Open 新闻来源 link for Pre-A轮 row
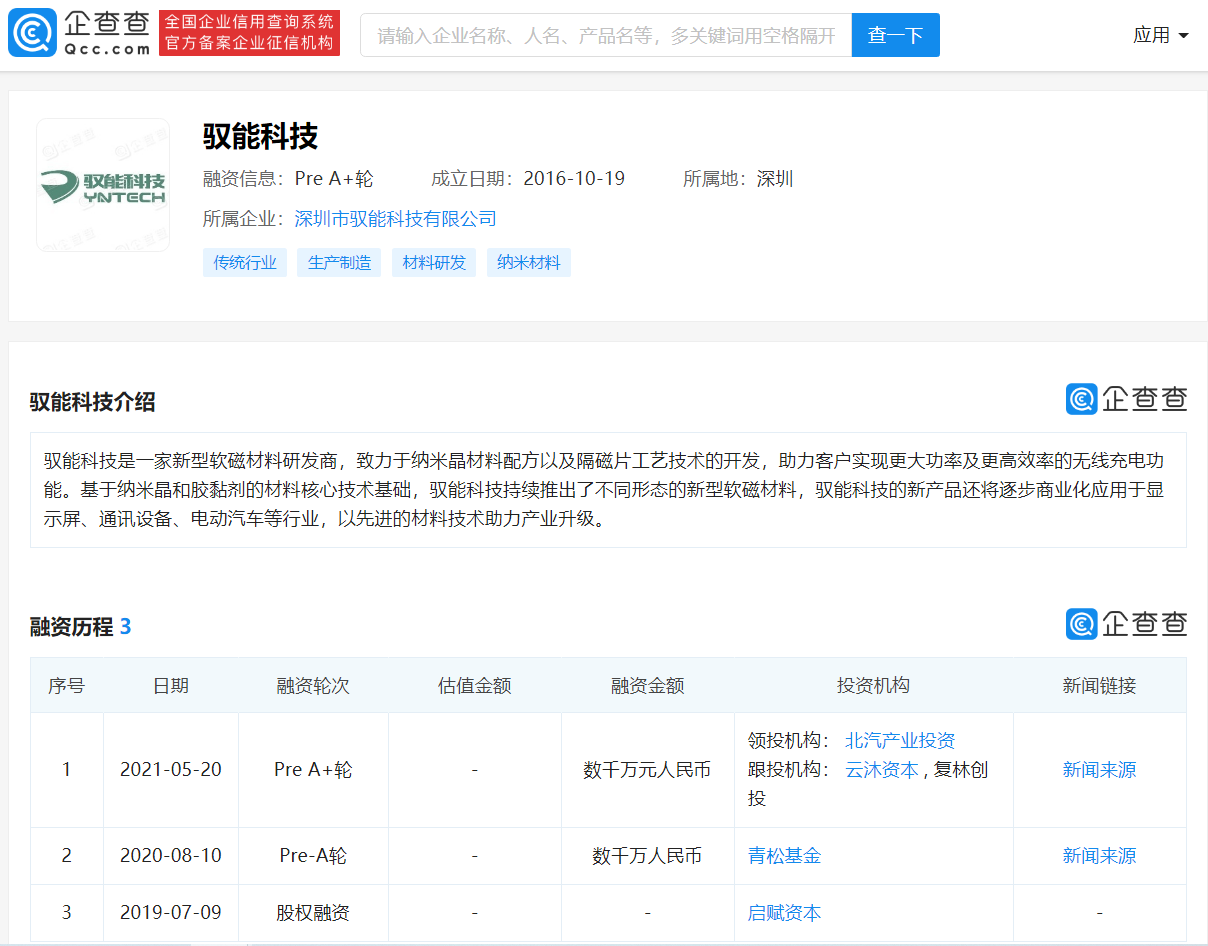Screen dimensions: 1208x946 [1099, 856]
